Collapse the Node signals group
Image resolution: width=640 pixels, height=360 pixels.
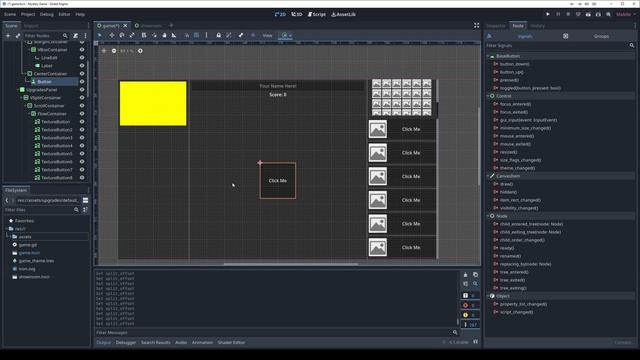488,216
